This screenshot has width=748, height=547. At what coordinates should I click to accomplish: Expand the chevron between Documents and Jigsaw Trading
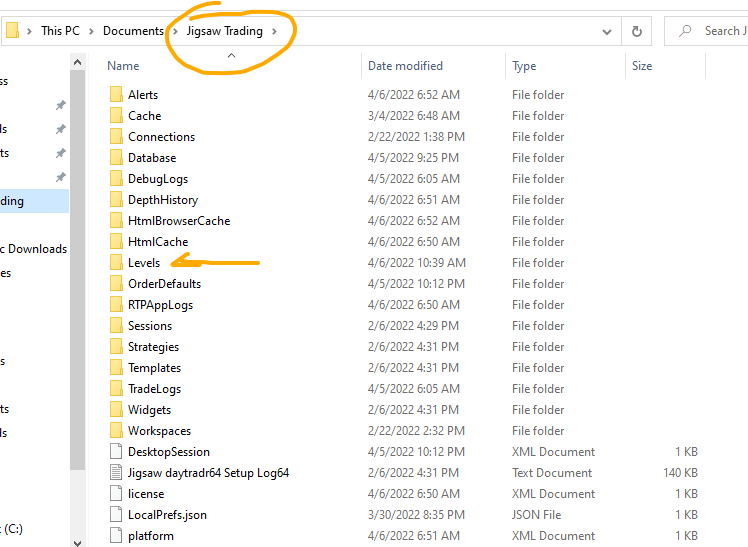click(x=175, y=31)
